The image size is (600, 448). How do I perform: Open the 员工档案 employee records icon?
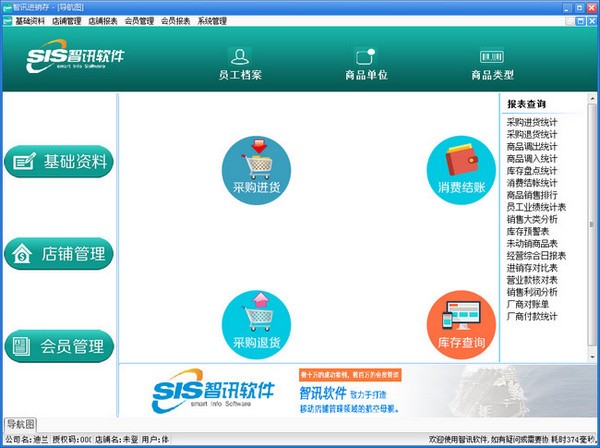click(x=240, y=64)
